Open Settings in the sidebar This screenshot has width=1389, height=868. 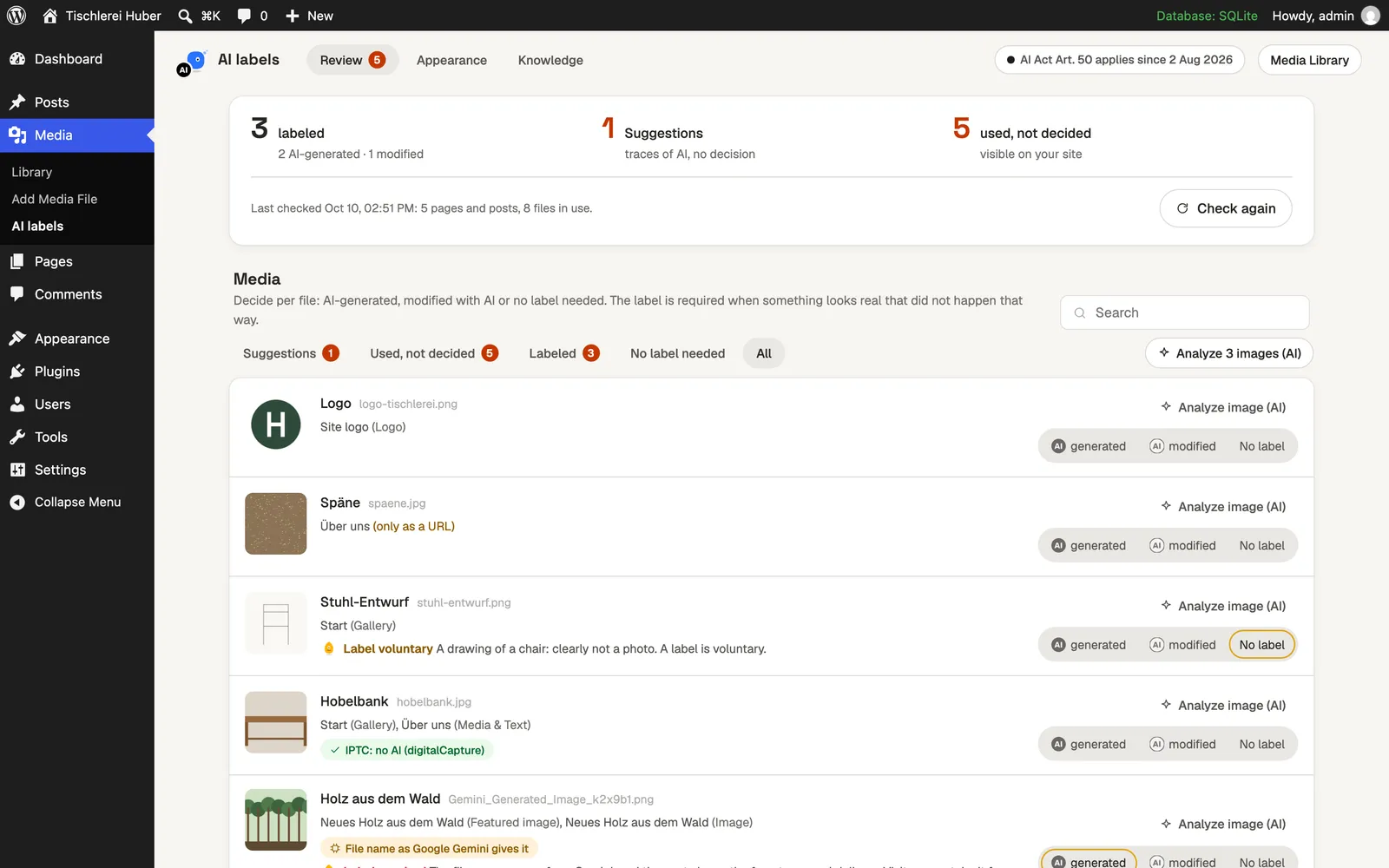point(77,470)
